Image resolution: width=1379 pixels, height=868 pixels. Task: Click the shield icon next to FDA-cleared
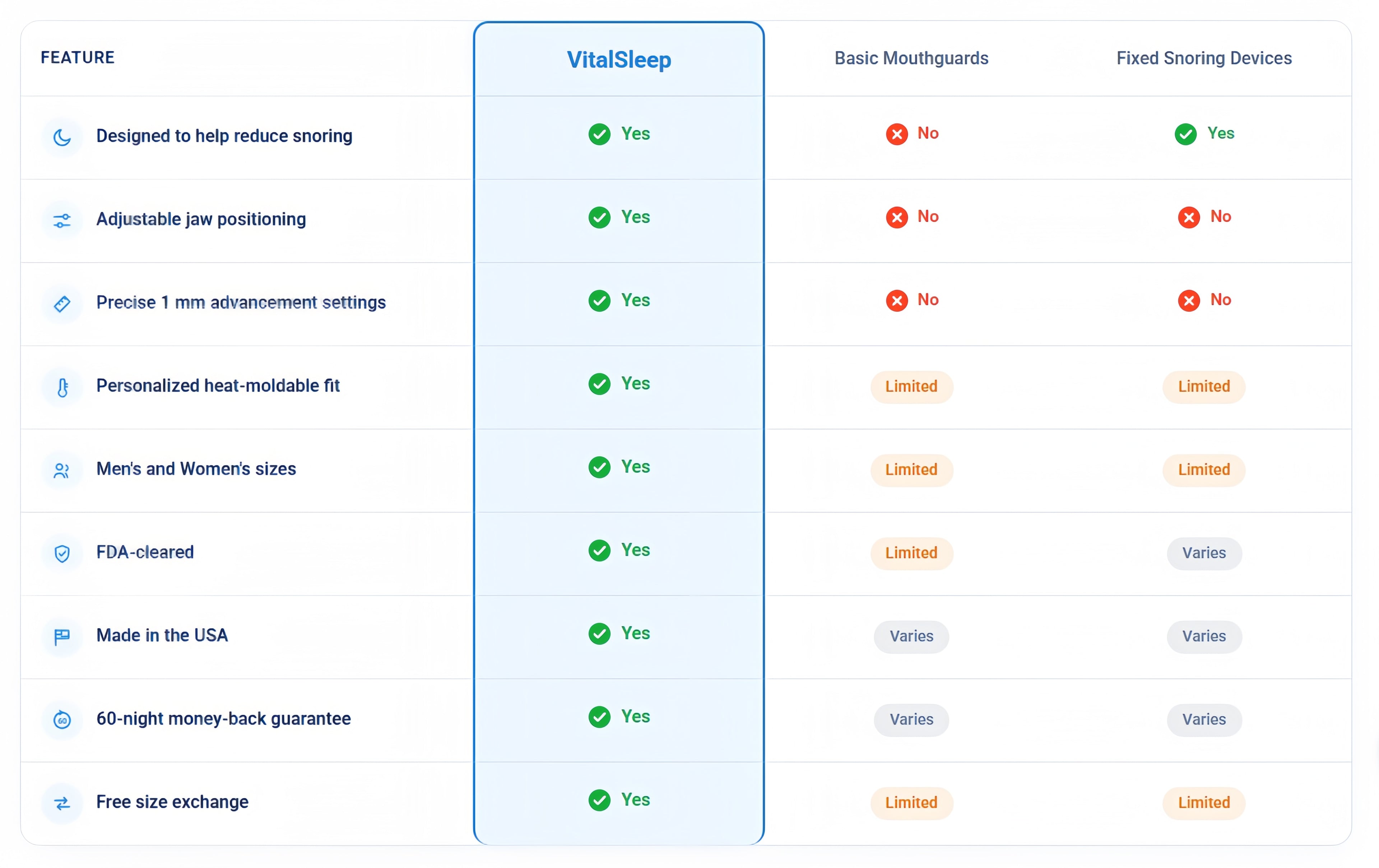coord(62,554)
